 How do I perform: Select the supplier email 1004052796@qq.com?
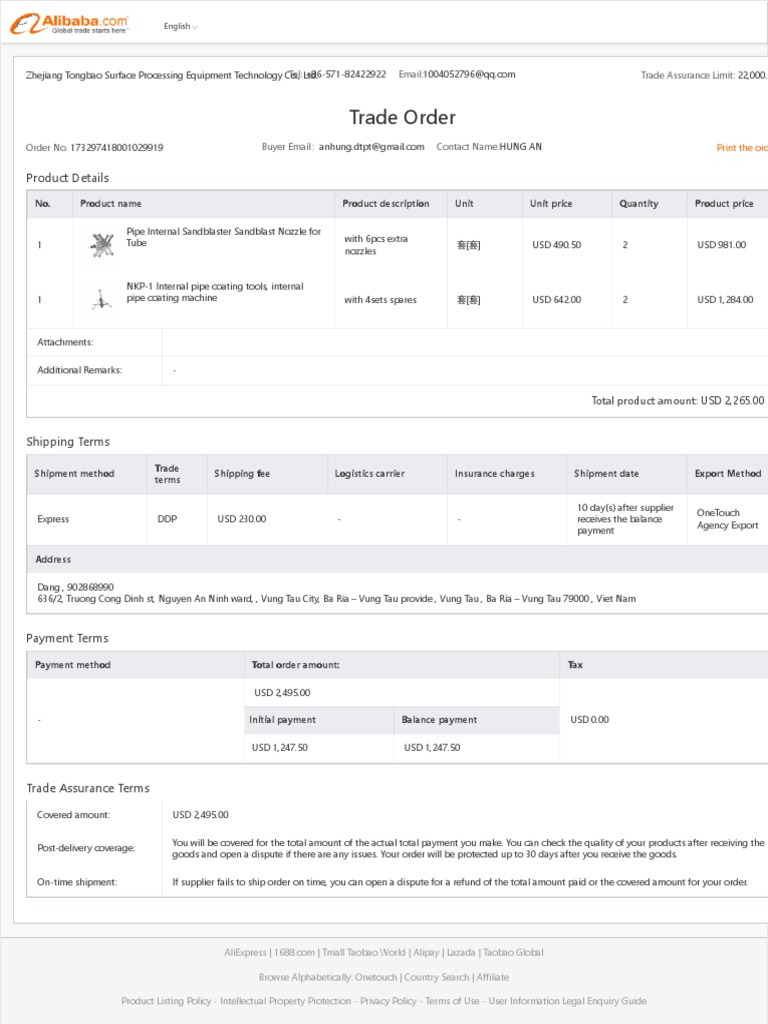469,74
